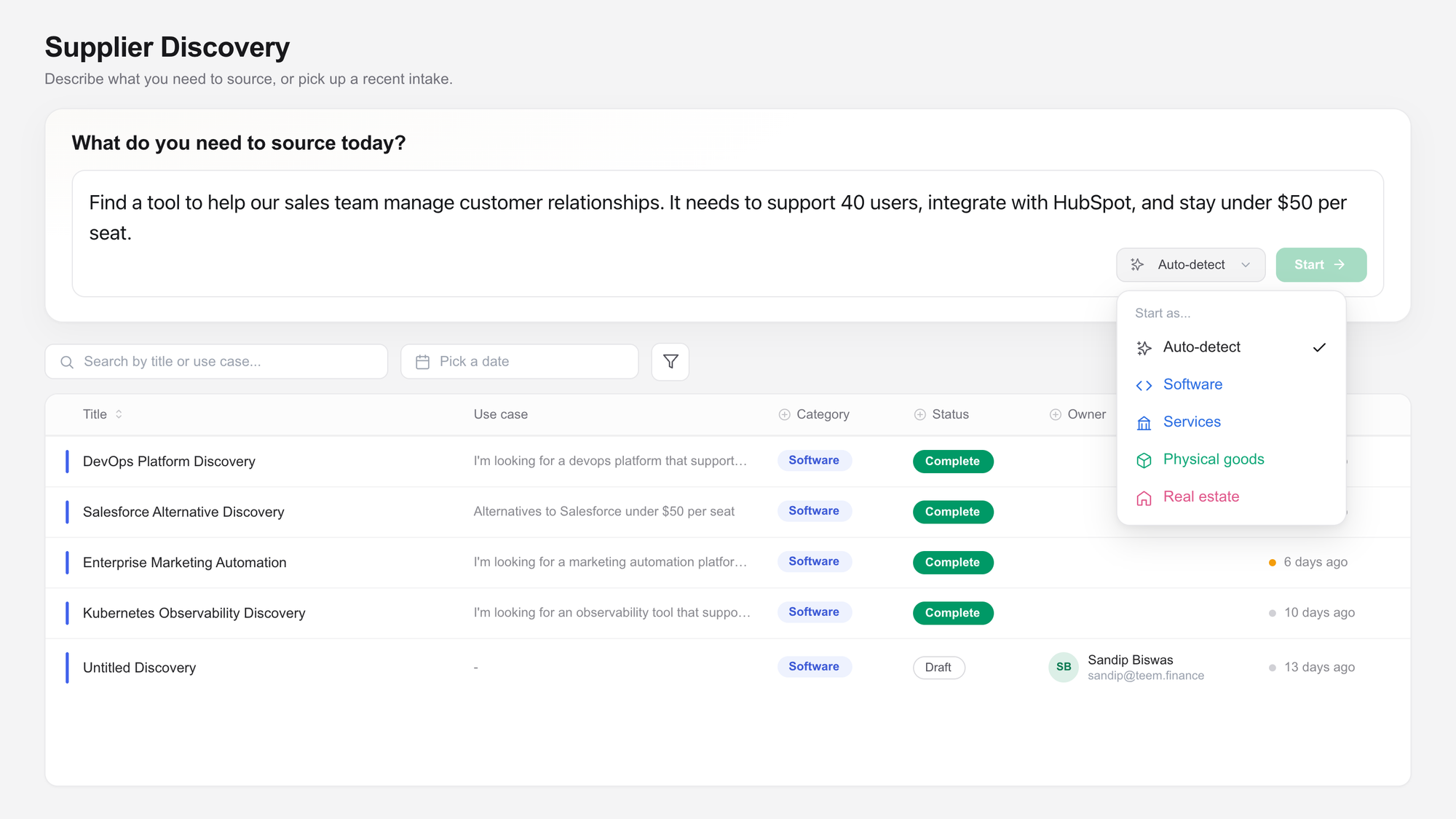Click Draft badge in Untitled Discovery row

(939, 668)
